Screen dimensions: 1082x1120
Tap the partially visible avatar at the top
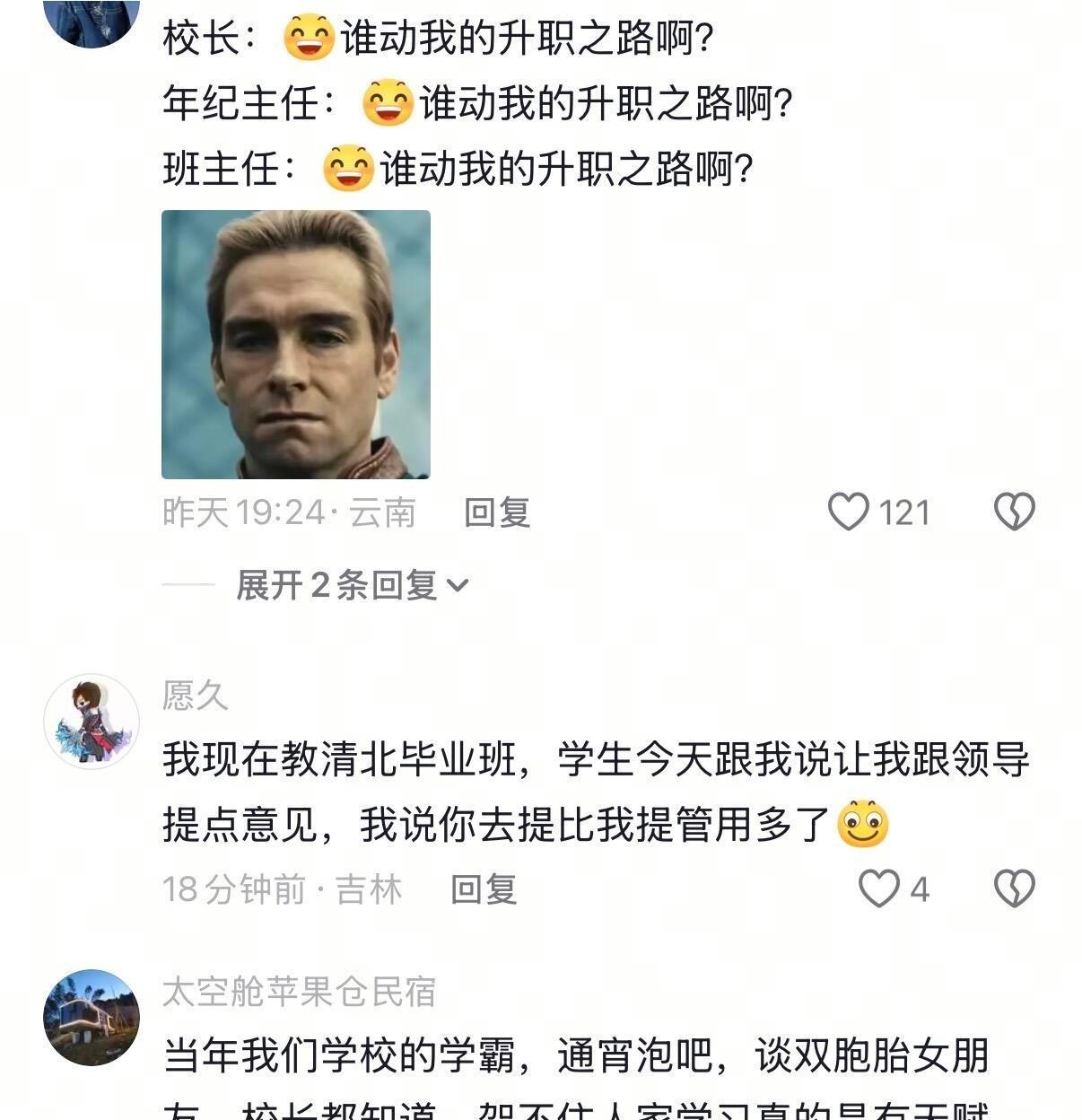[92, 20]
